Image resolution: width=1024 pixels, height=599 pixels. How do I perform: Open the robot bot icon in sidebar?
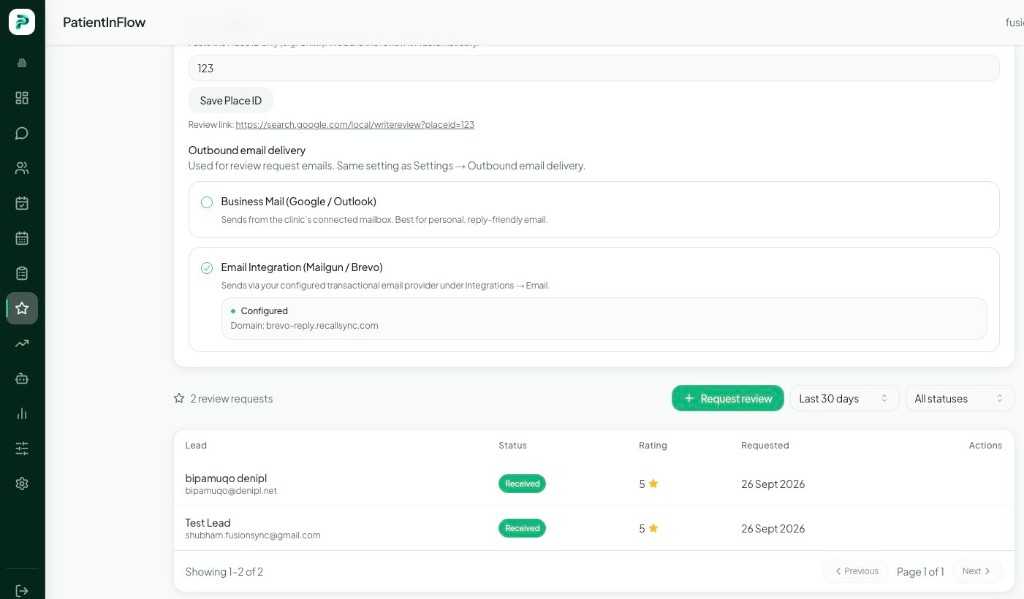[22, 378]
